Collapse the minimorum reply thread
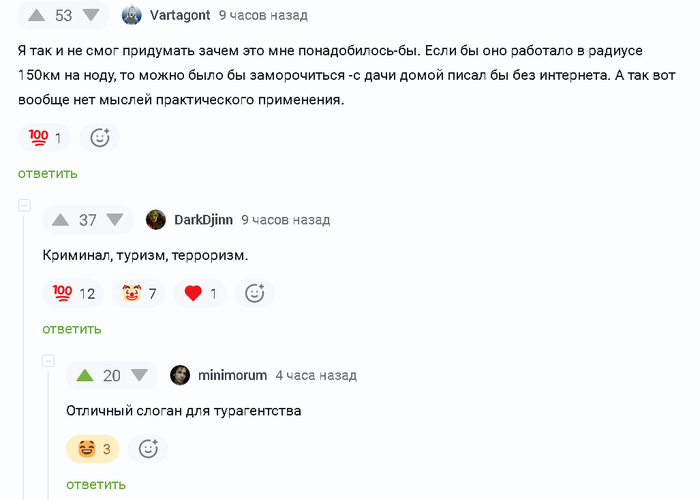The width and height of the screenshot is (700, 500). point(48,361)
